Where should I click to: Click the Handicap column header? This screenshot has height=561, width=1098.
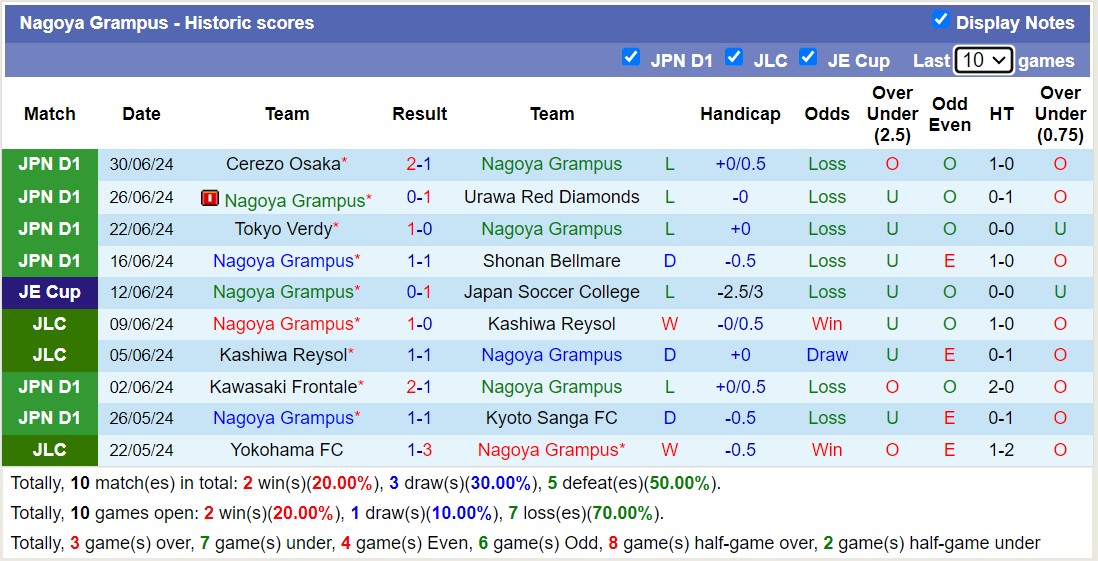click(740, 114)
